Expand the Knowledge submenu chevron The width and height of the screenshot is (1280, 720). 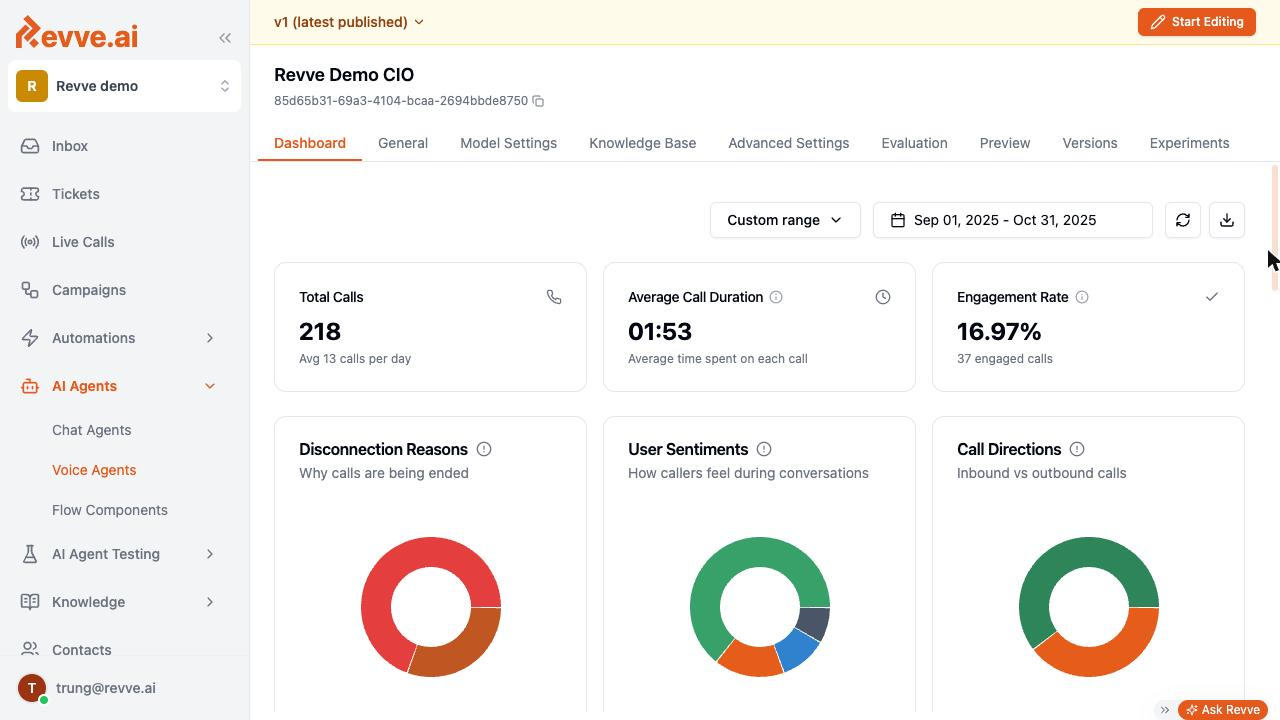coord(210,602)
